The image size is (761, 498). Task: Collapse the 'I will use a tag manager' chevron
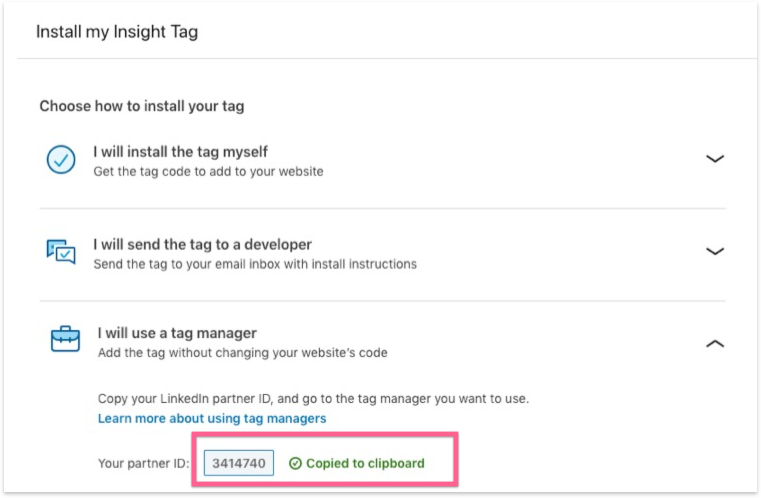click(714, 343)
